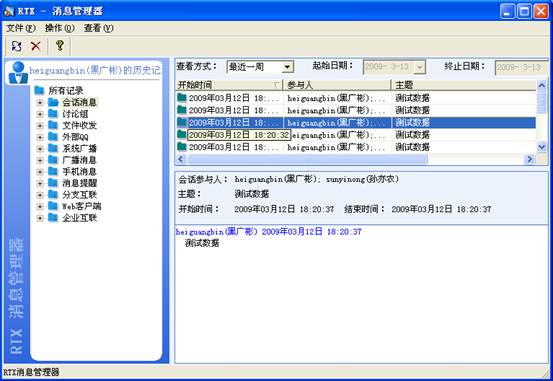Click the 企业互联 folder icon
This screenshot has width=553, height=381.
pos(53,217)
